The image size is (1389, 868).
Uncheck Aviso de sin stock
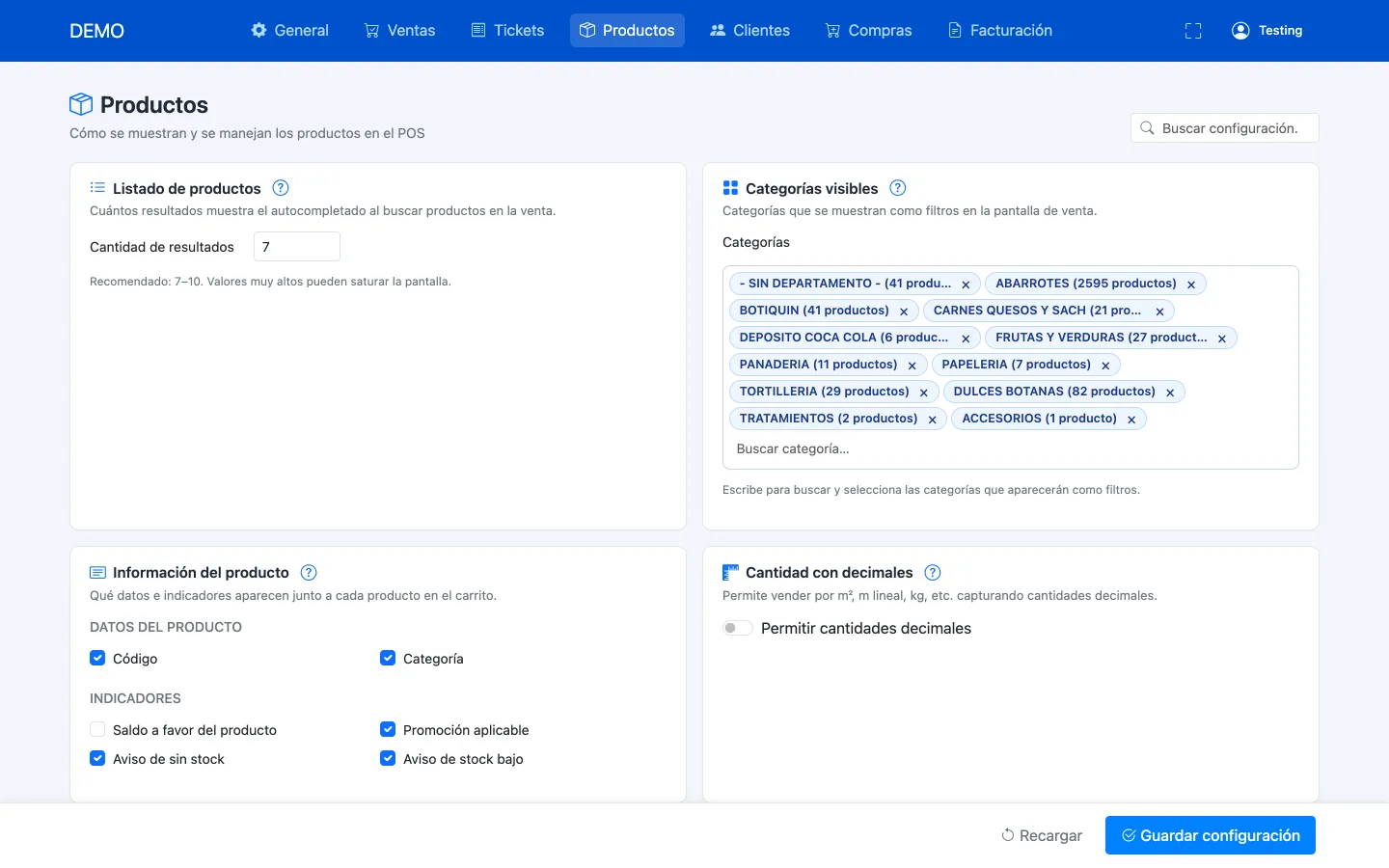[97, 758]
